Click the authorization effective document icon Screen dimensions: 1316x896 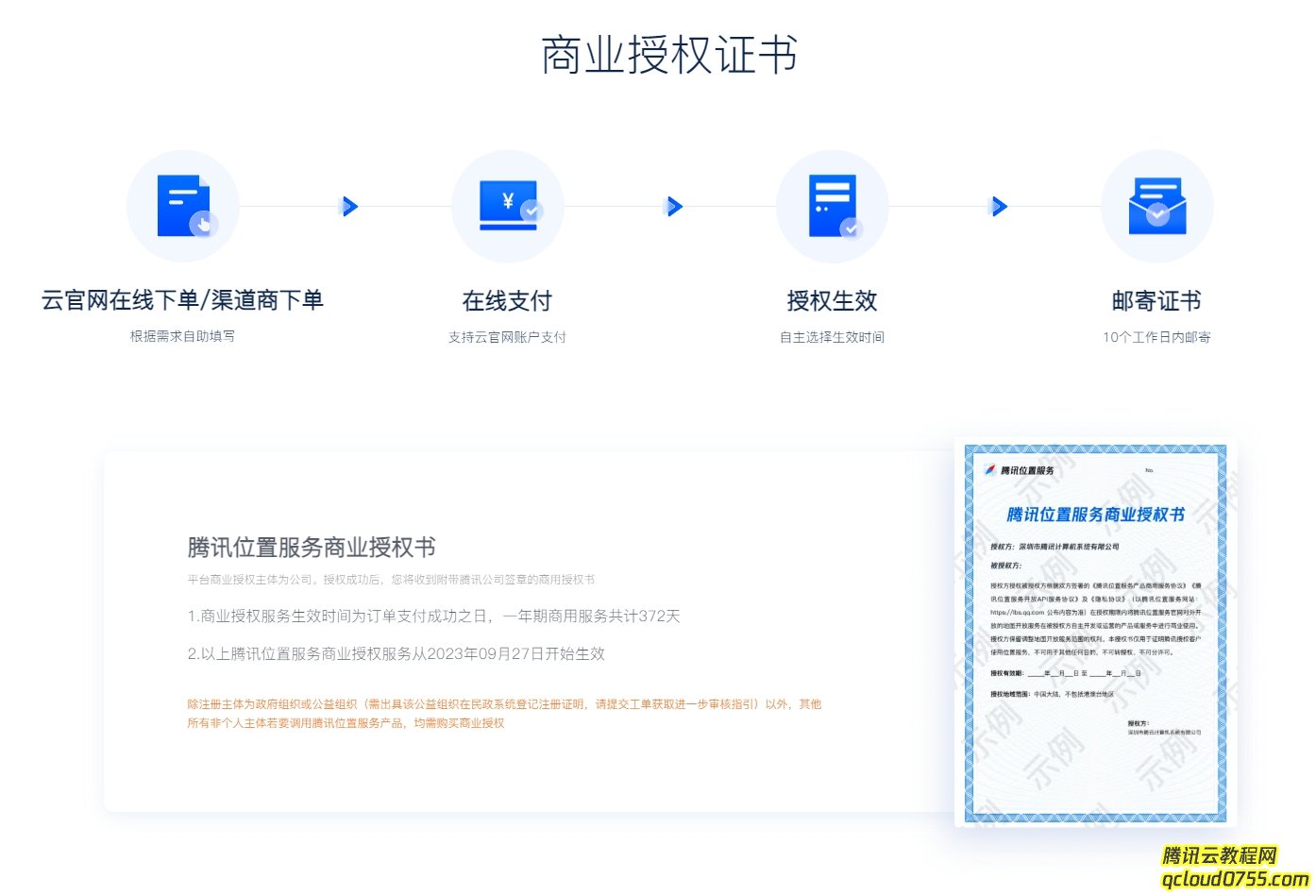click(x=833, y=206)
